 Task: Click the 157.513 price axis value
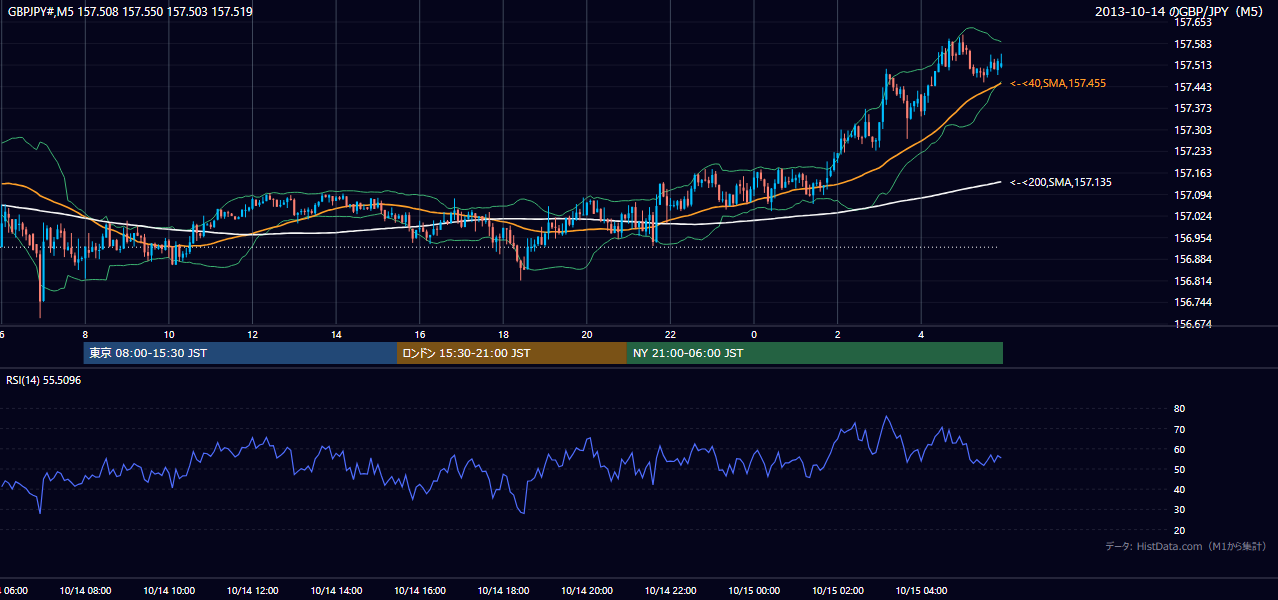(1193, 65)
